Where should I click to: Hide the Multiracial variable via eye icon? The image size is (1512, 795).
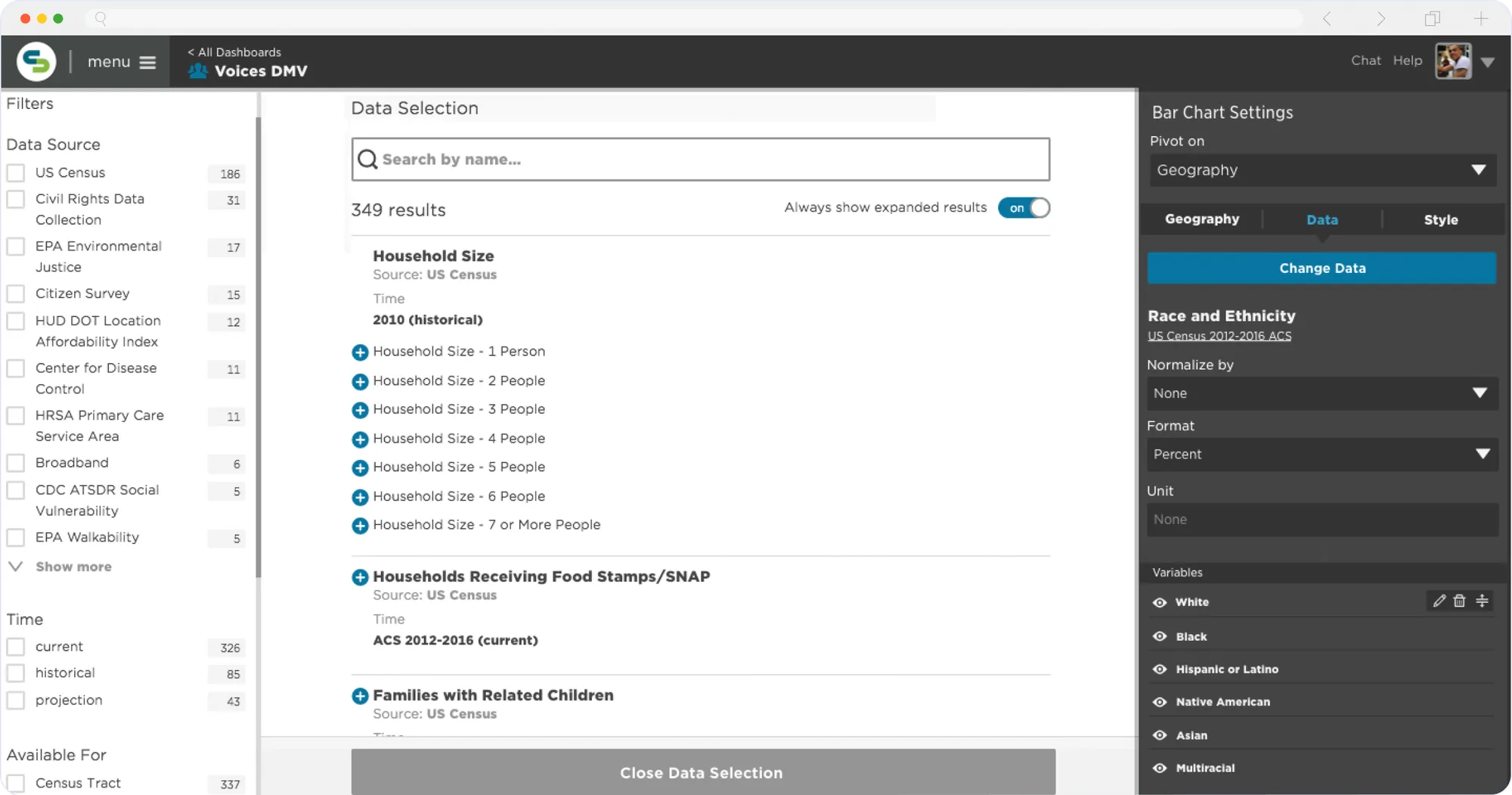(x=1160, y=769)
